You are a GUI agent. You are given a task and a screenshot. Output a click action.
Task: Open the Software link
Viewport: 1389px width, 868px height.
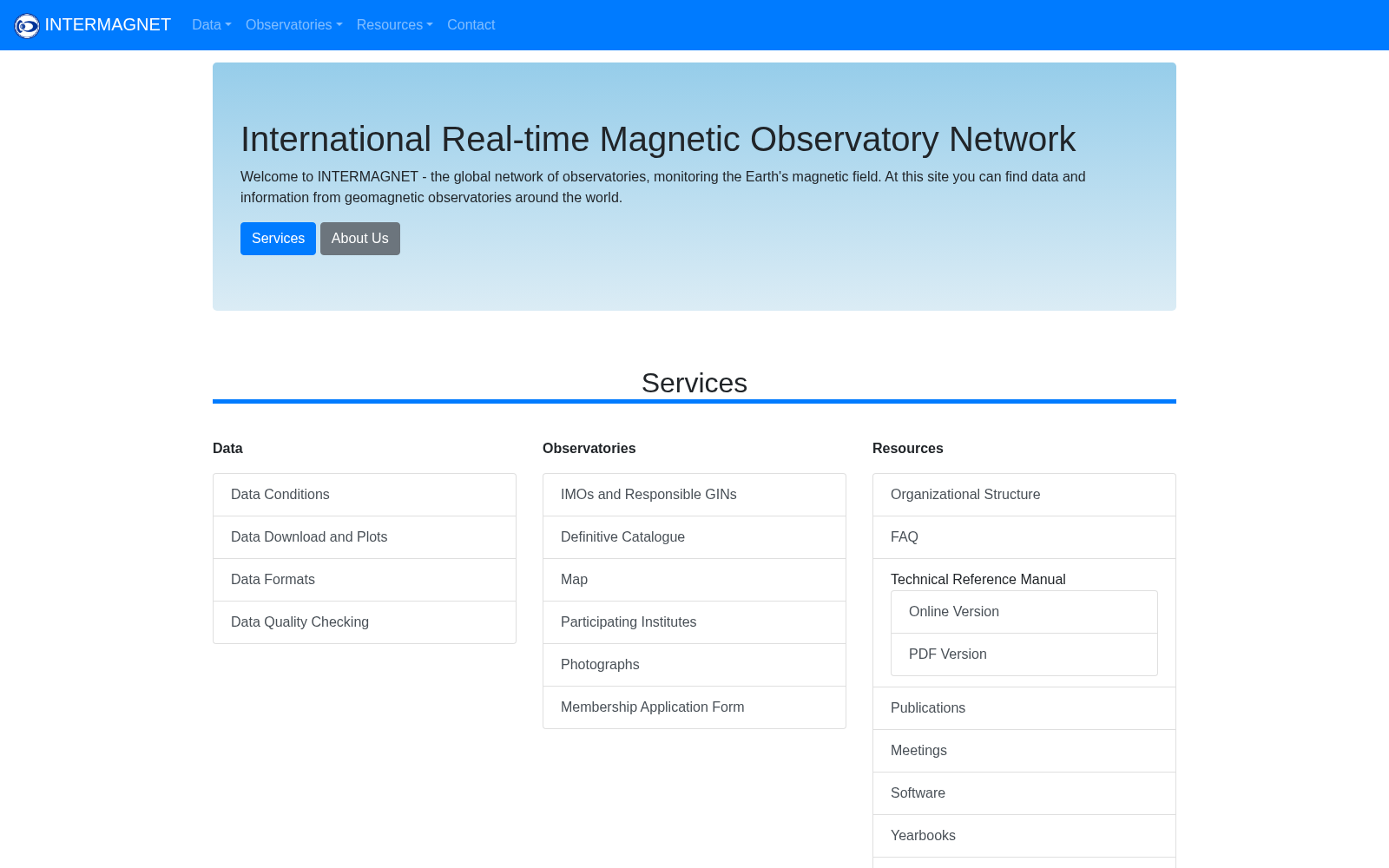click(1024, 793)
